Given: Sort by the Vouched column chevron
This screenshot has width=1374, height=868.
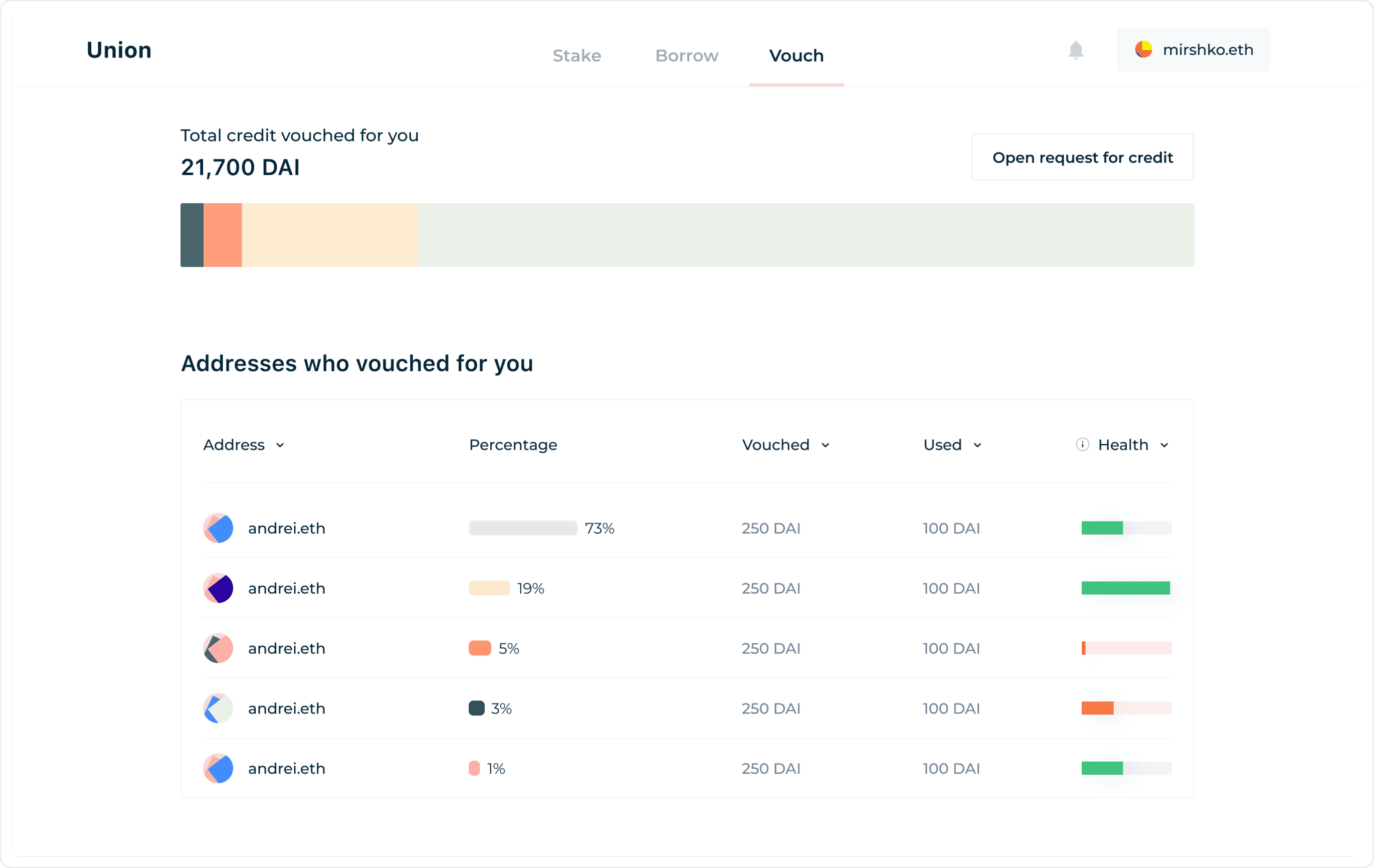Looking at the screenshot, I should (x=825, y=445).
